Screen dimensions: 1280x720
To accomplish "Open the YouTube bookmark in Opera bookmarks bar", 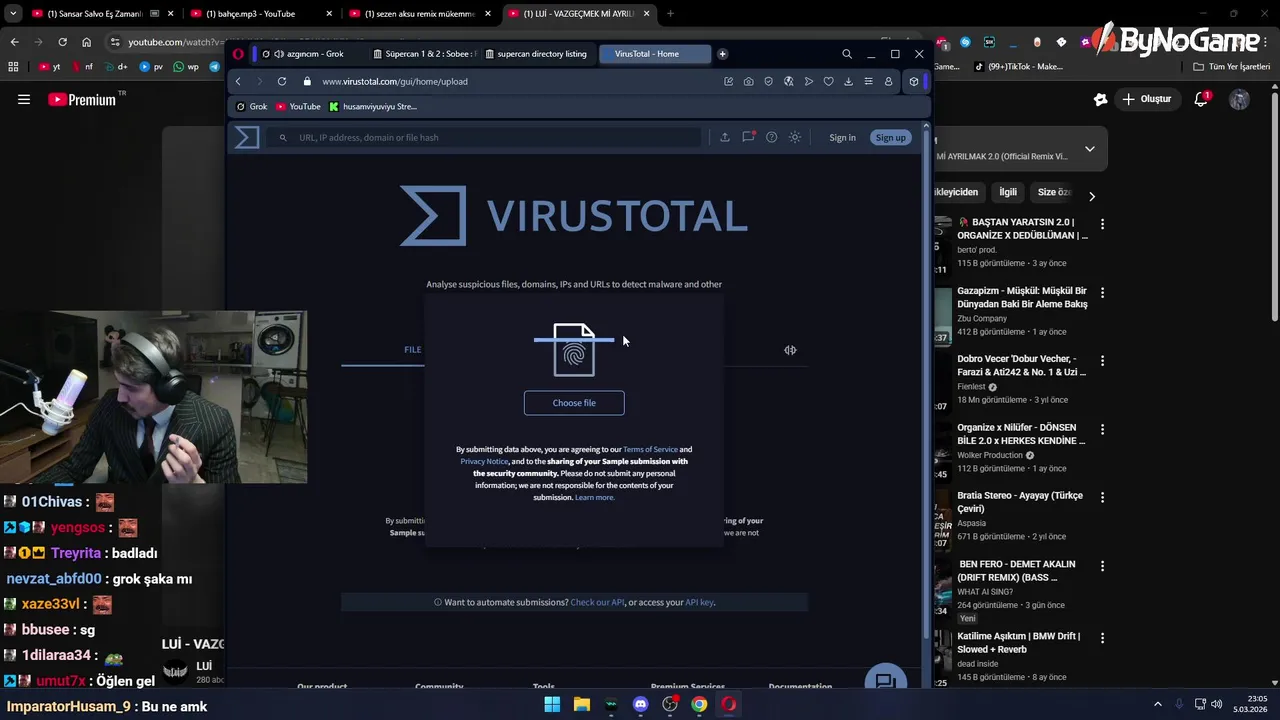I will [298, 106].
